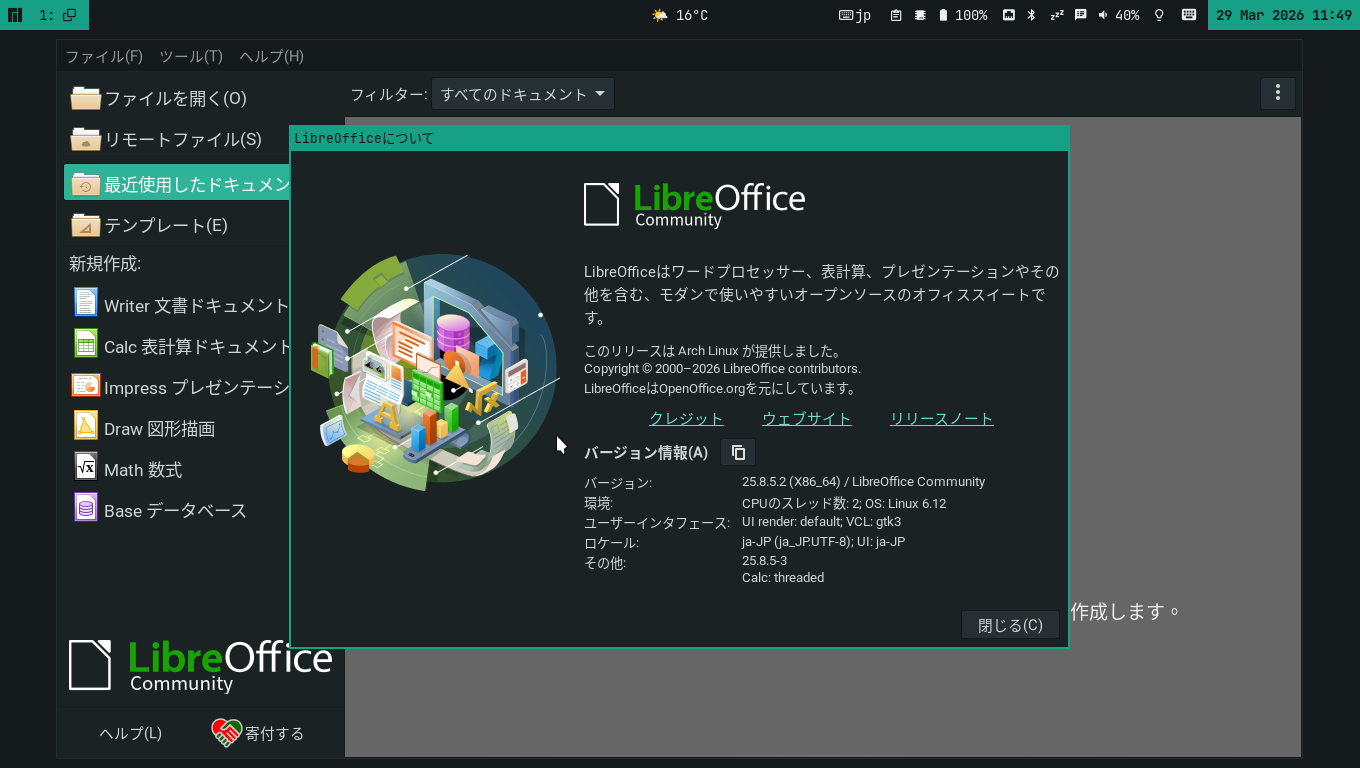Click the Writer document icon
The height and width of the screenshot is (768, 1360).
86,302
